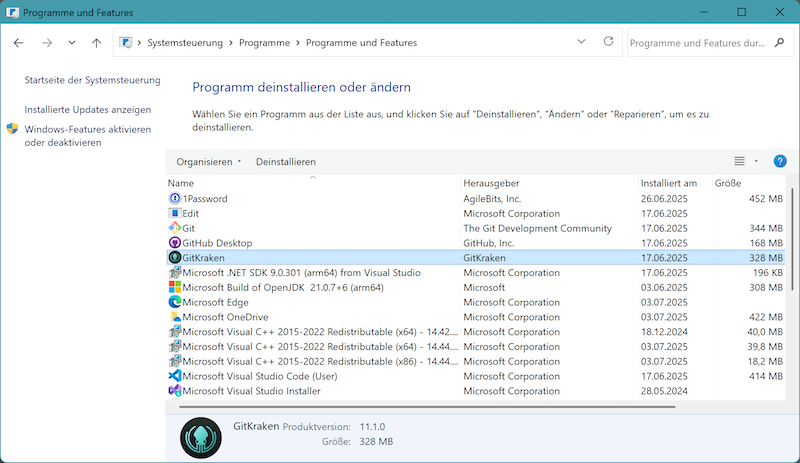Select Microsoft Visual Studio Code (User) entry

coord(476,376)
